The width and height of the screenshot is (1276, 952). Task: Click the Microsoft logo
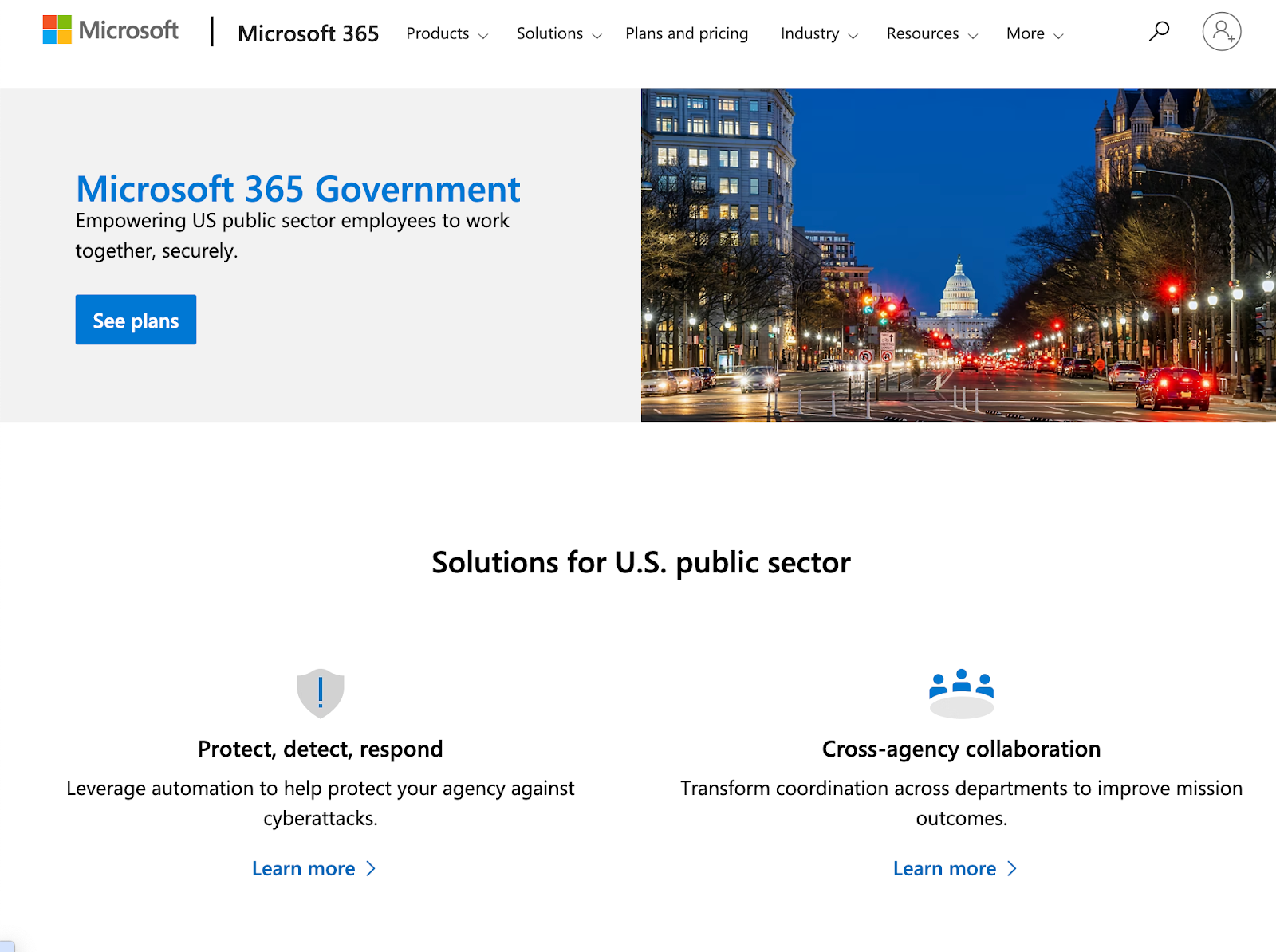click(109, 30)
